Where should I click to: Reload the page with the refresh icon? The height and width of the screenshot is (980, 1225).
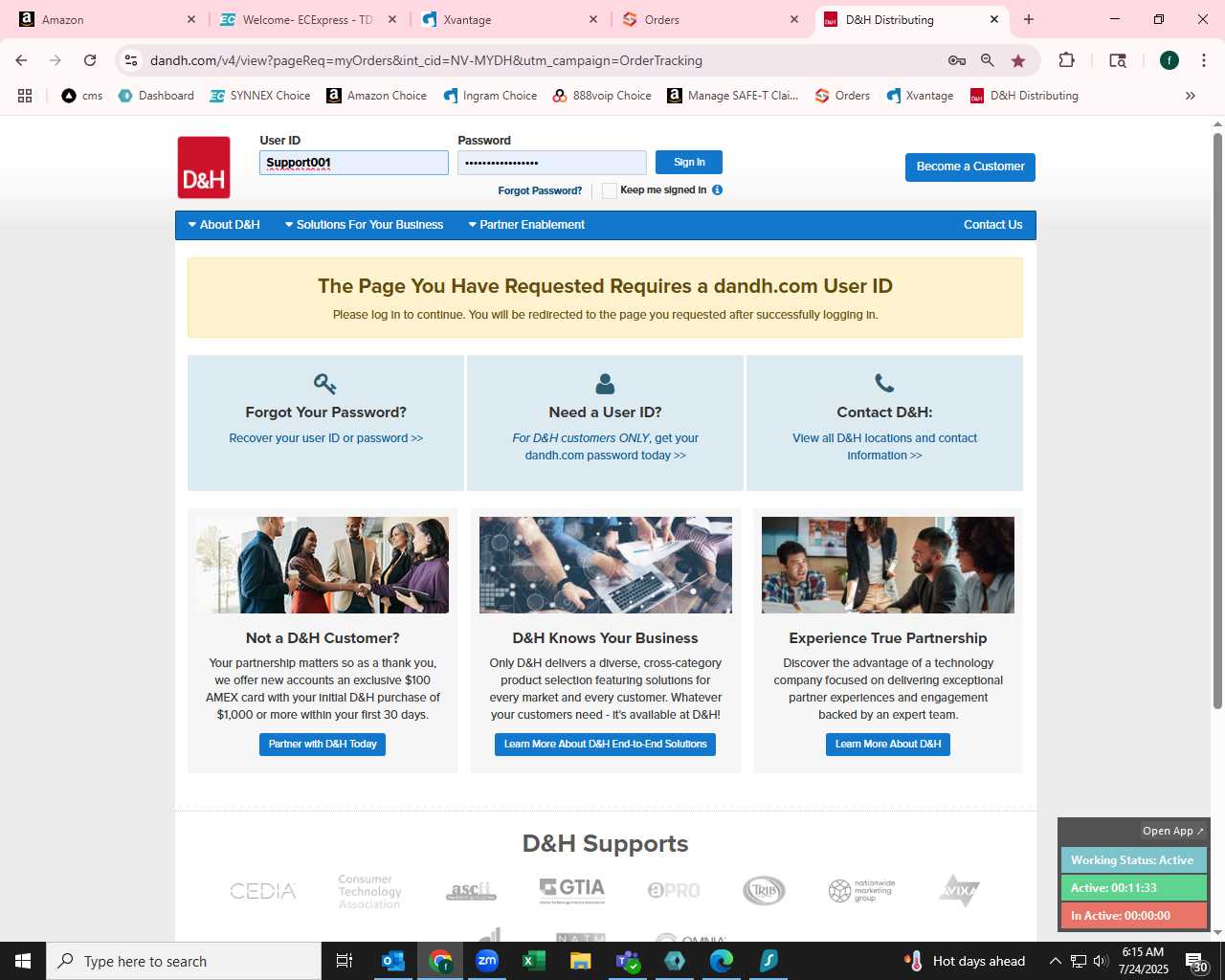click(x=90, y=60)
